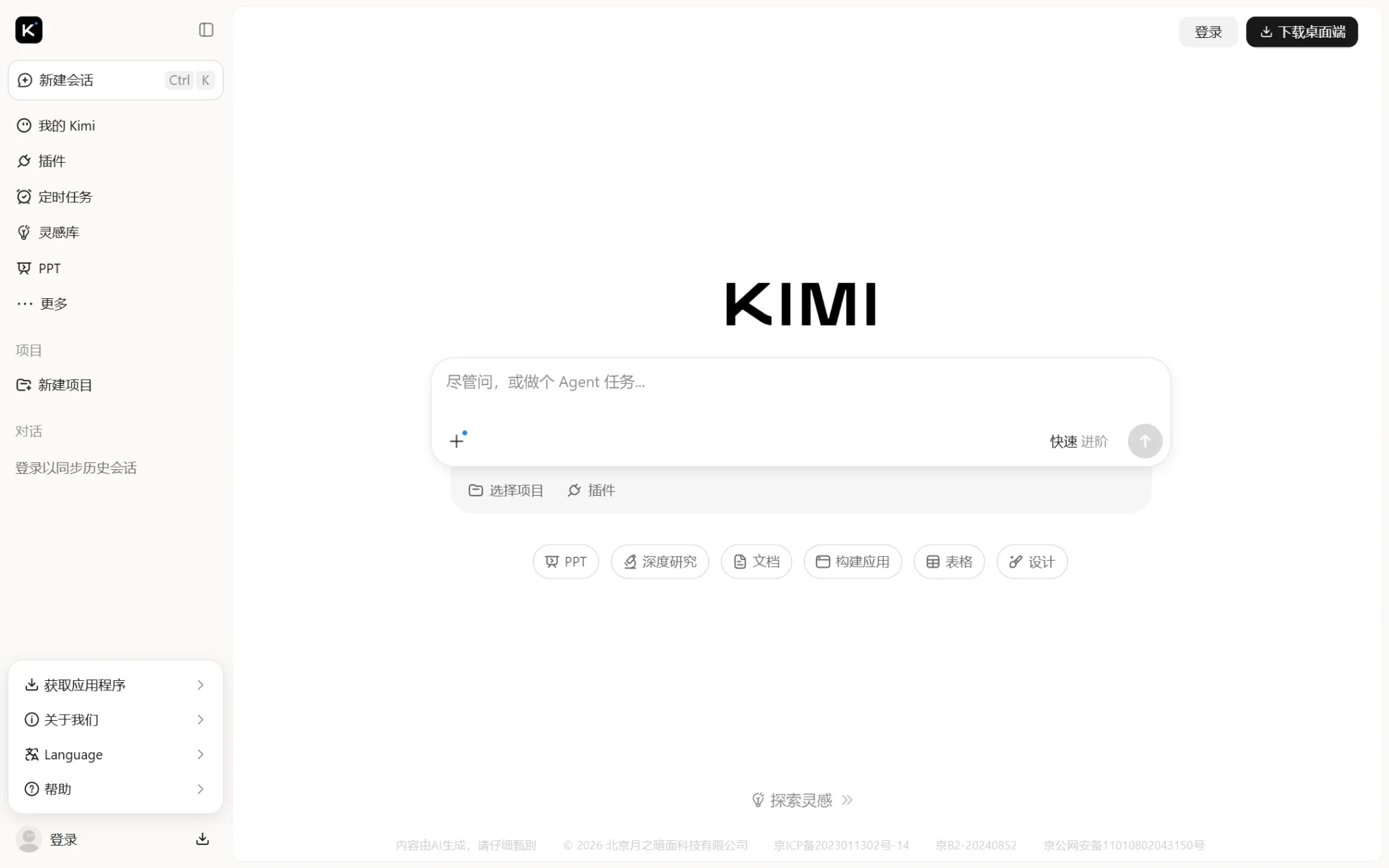Screen dimensions: 1389x868
Task: Select the 深度研究 chip
Action: coord(660,561)
